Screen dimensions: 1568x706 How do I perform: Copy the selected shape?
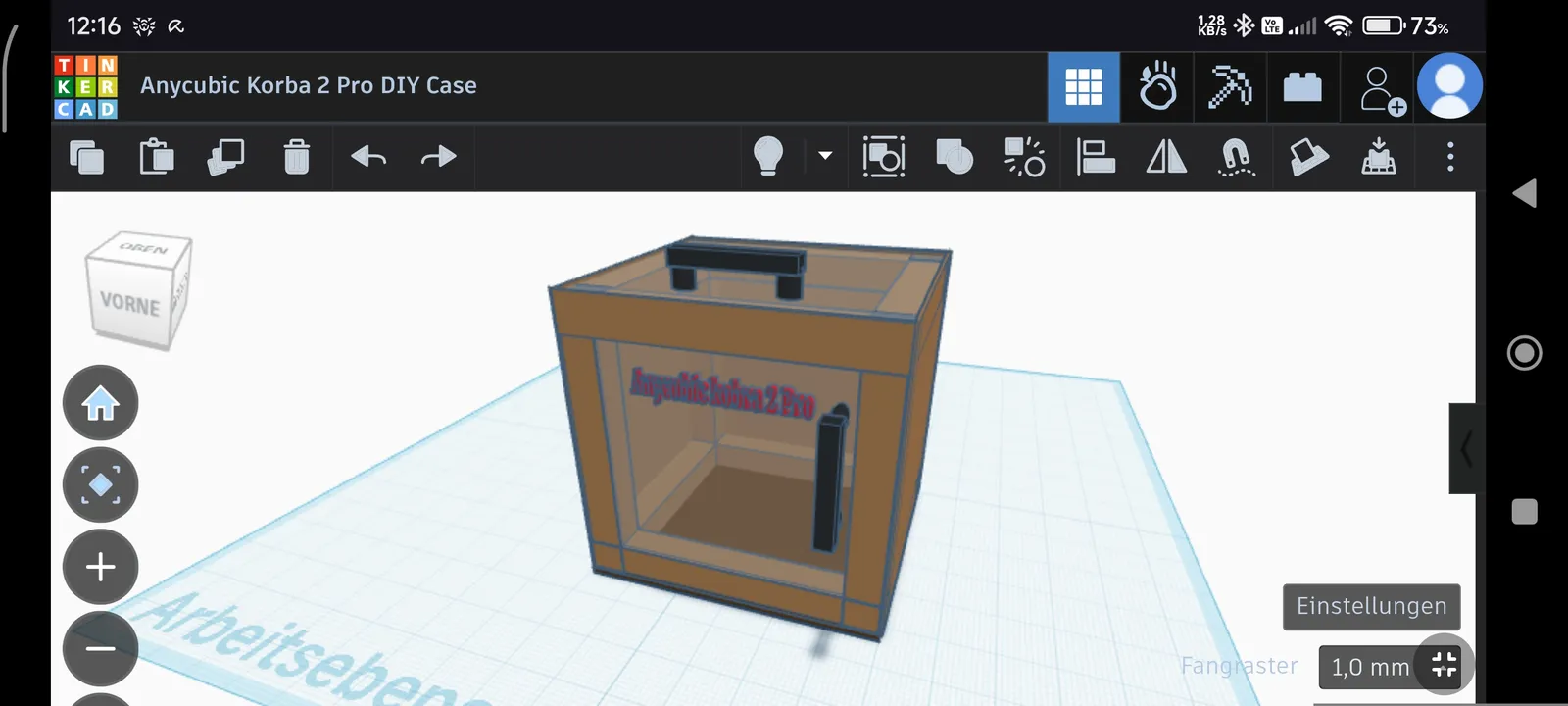pyautogui.click(x=86, y=157)
